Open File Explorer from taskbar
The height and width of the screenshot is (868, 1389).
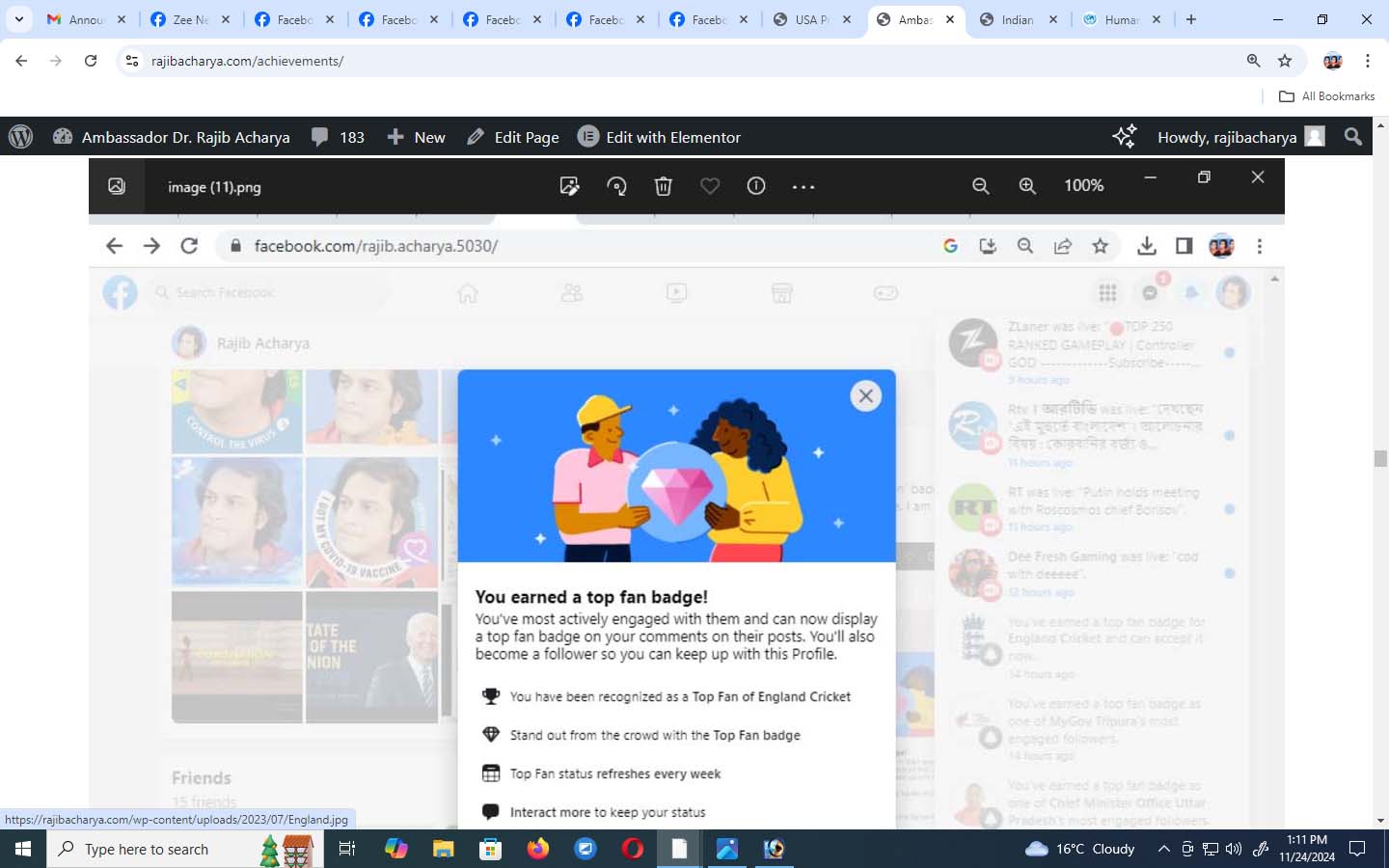click(x=443, y=849)
